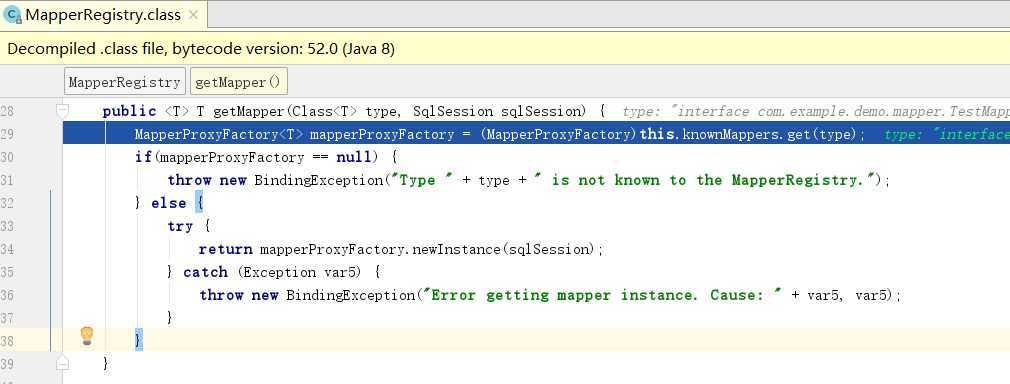The width and height of the screenshot is (1010, 384).
Task: Click SqlSession parameter type on line 28
Action: [x=454, y=111]
